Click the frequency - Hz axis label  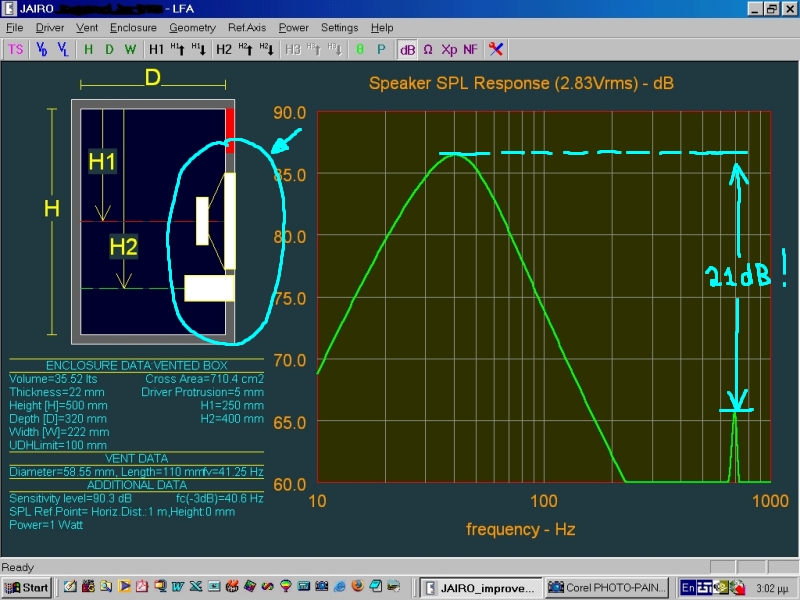(520, 529)
